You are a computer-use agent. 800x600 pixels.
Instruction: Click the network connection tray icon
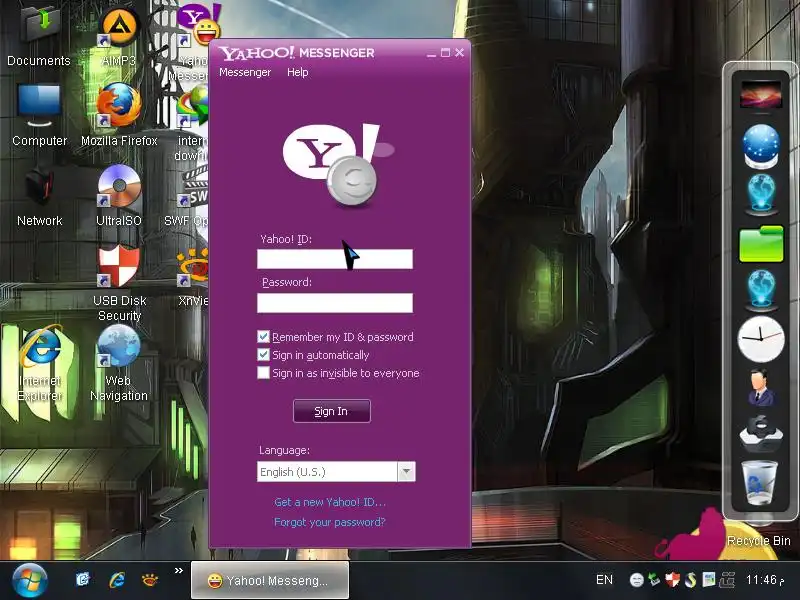tap(727, 580)
